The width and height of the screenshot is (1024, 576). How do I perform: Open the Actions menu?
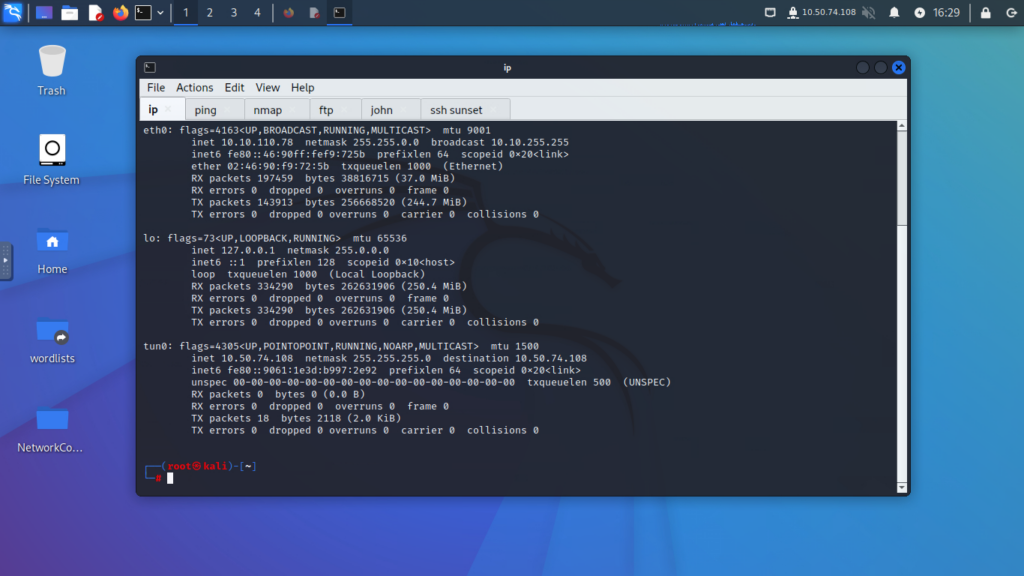click(194, 88)
